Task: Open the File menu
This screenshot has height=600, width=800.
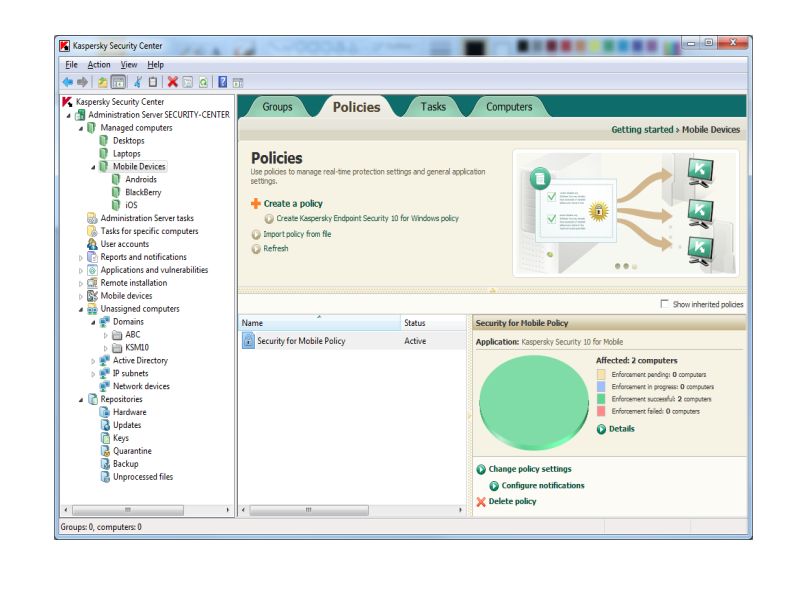Action: pyautogui.click(x=71, y=65)
